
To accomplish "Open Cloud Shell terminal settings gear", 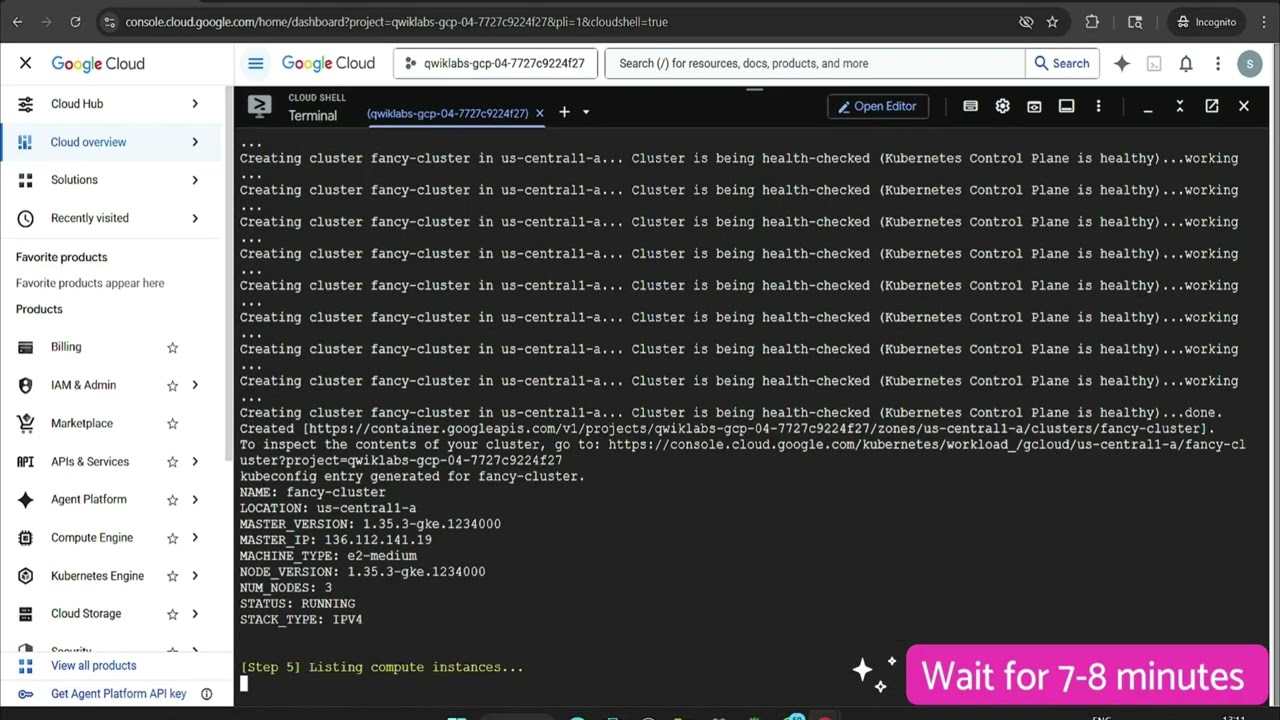I will 1002,106.
